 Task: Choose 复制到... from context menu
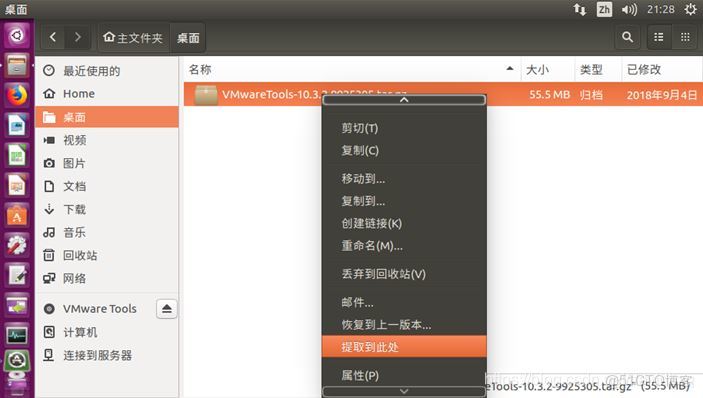coord(404,201)
